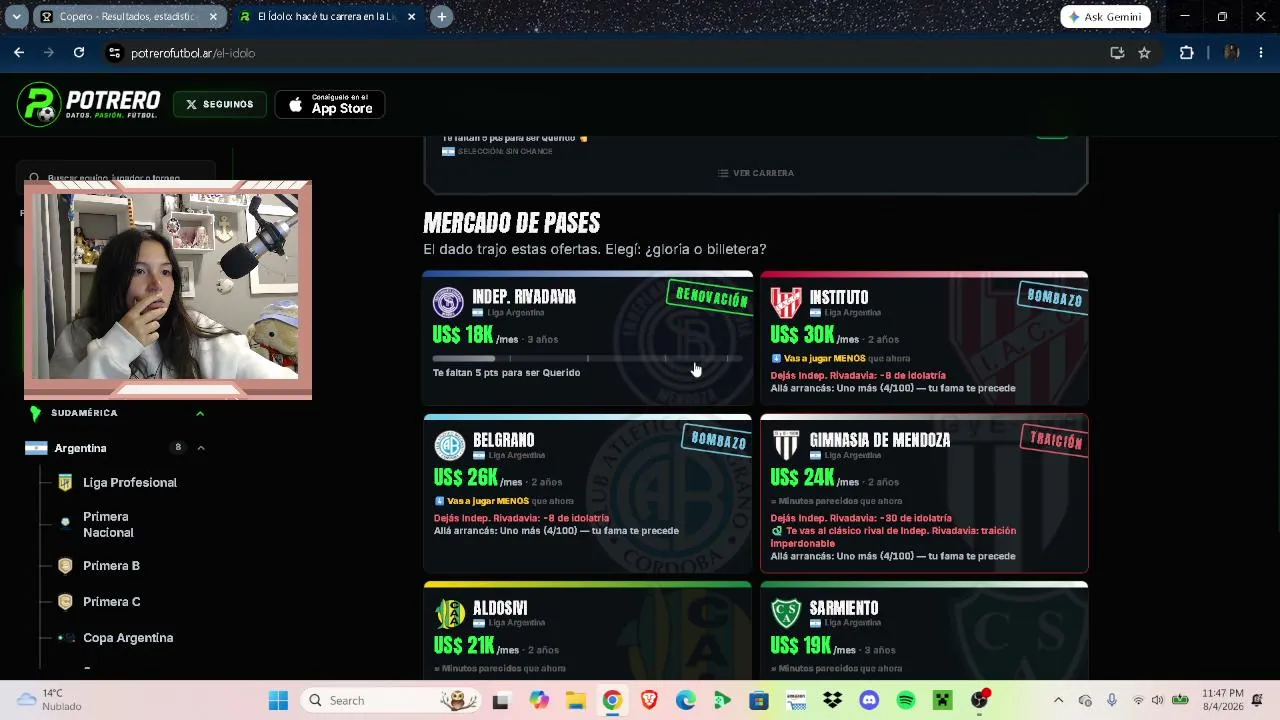Switch to the Copero browser tab
The width and height of the screenshot is (1280, 720).
(127, 17)
